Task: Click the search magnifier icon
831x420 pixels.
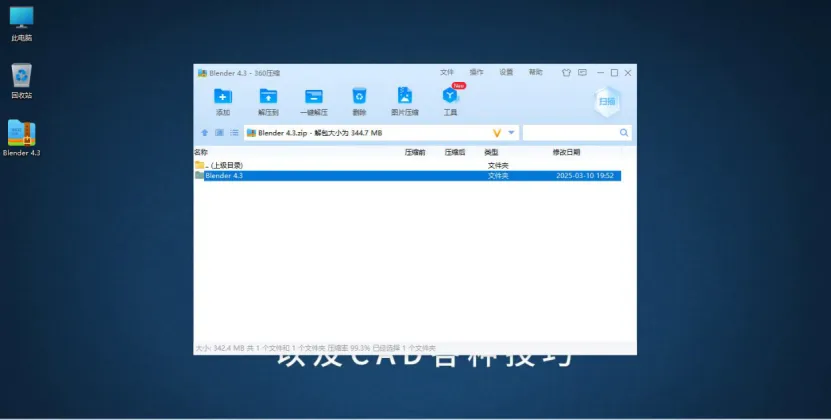Action: 624,133
